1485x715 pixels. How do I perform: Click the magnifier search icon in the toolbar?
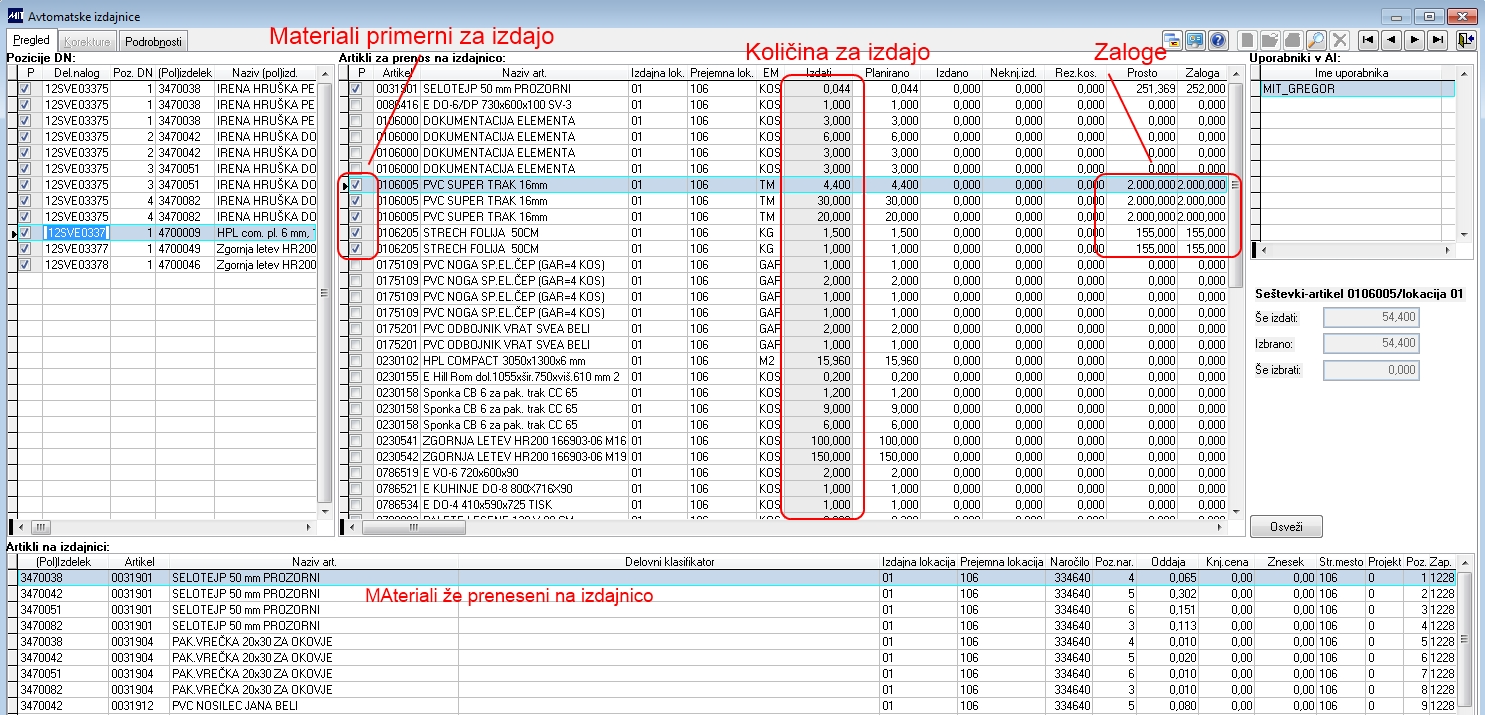coord(1315,40)
